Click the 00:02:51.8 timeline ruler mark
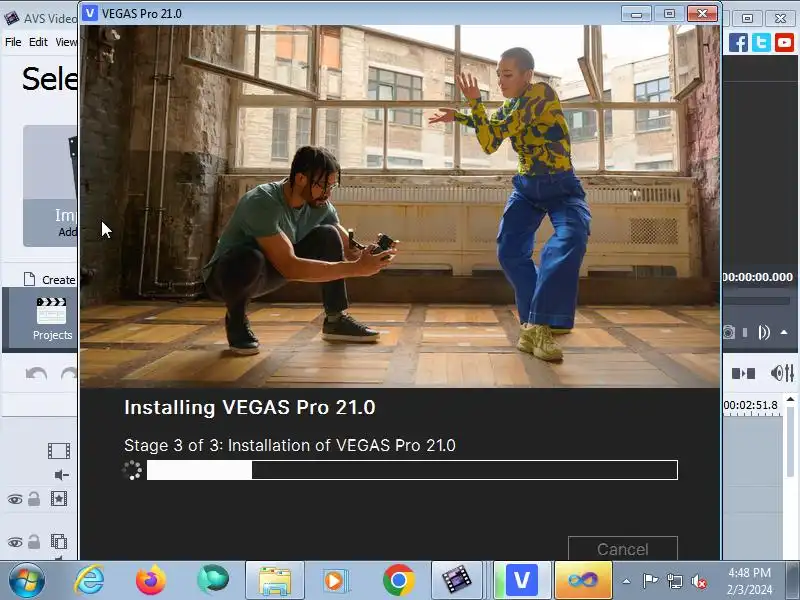This screenshot has width=800, height=600. click(x=751, y=406)
